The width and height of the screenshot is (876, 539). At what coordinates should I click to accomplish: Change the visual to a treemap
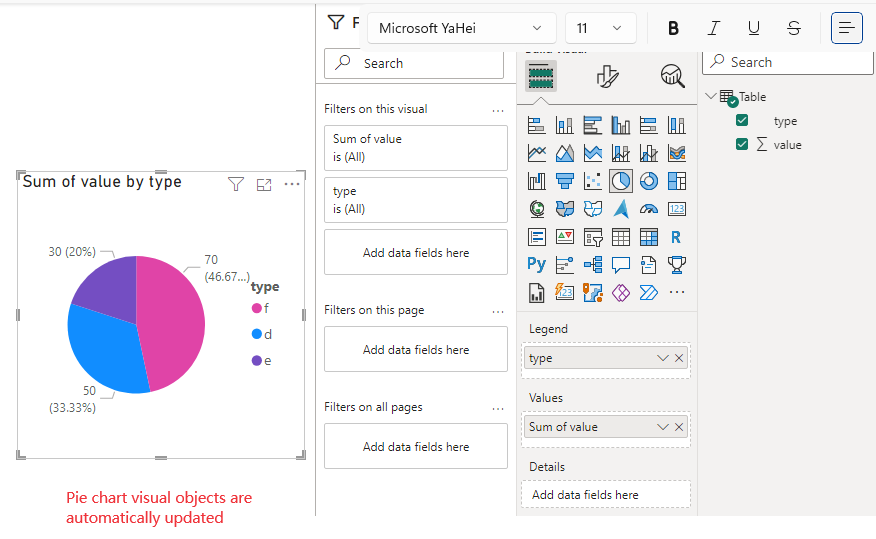(676, 180)
